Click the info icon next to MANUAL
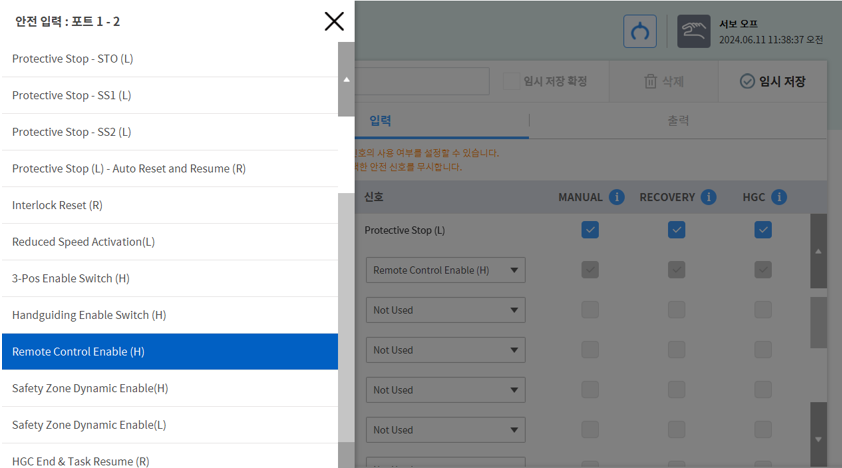 [x=617, y=197]
